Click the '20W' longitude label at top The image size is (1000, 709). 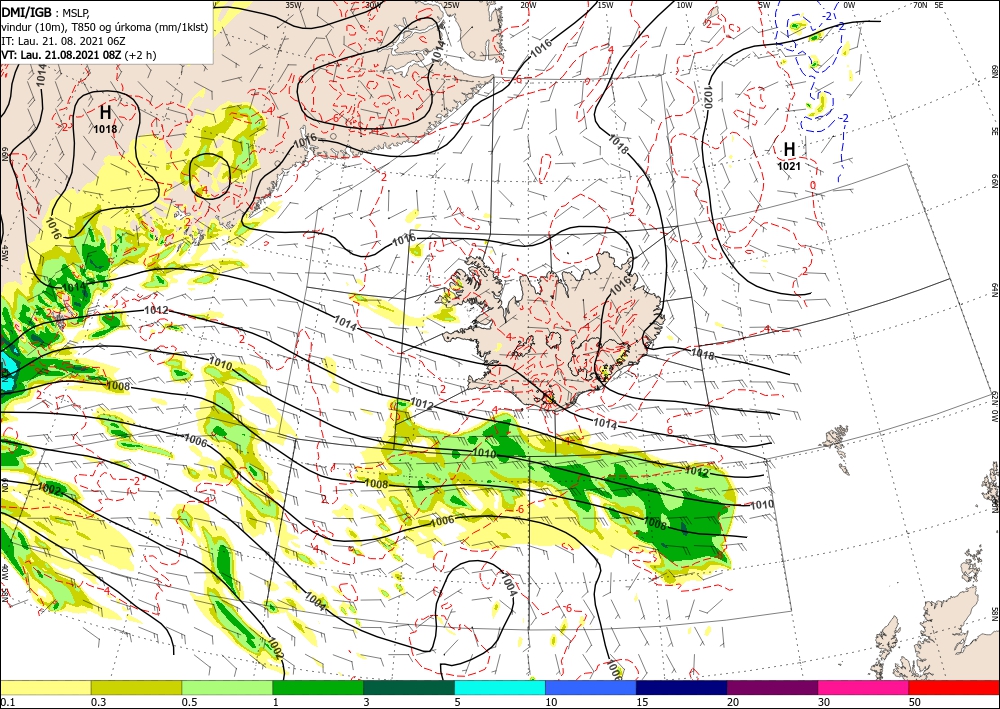[x=527, y=5]
